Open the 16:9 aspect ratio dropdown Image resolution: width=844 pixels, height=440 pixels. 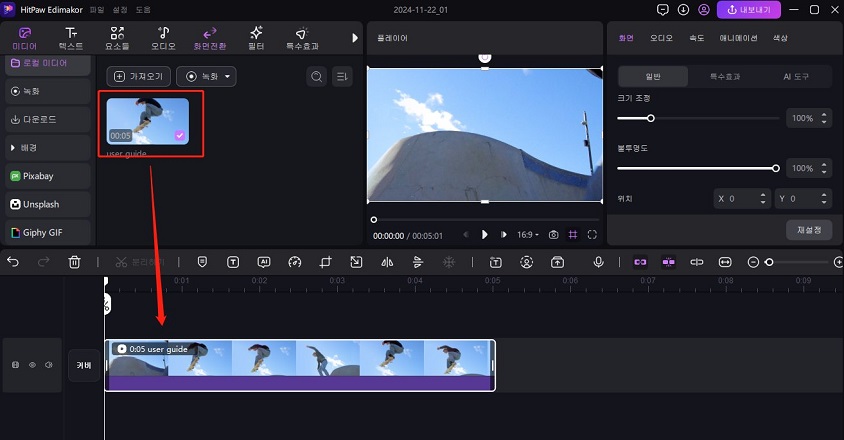(528, 235)
